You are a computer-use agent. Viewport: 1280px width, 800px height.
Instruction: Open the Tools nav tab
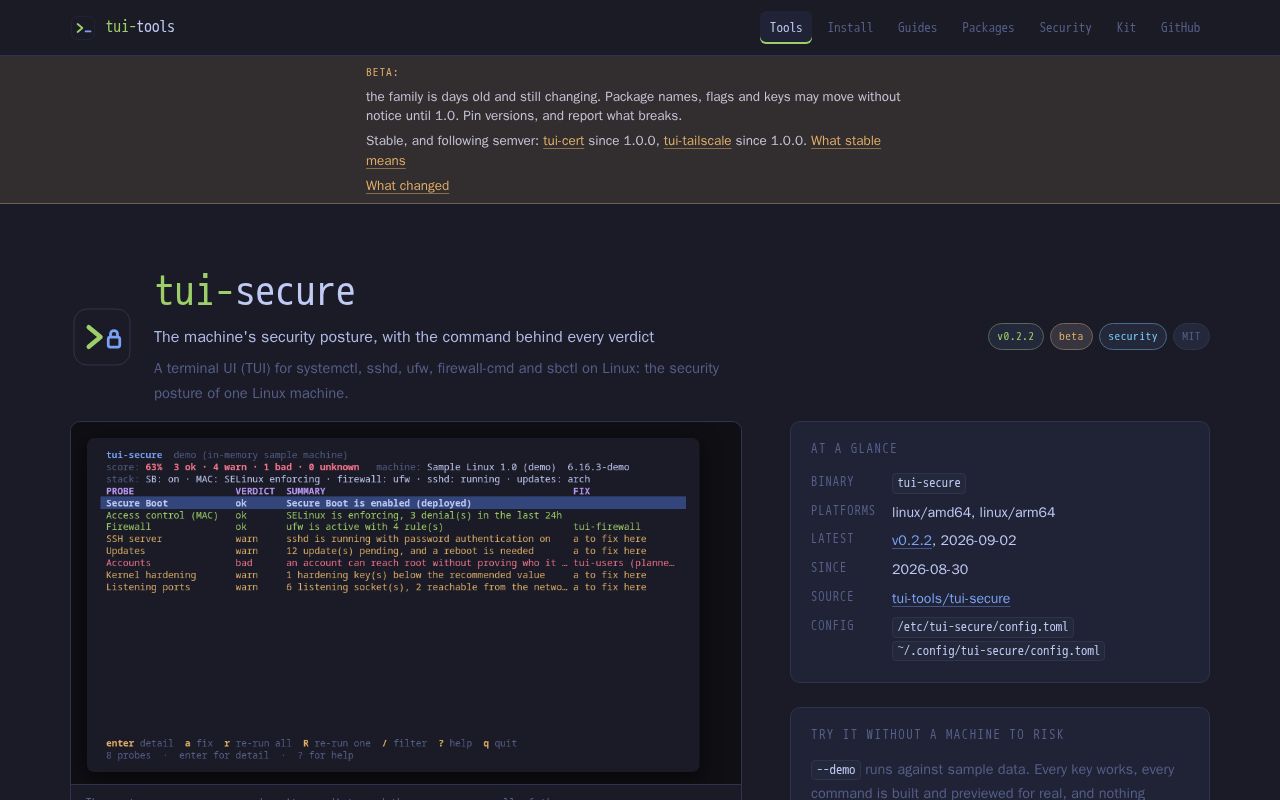pyautogui.click(x=786, y=27)
